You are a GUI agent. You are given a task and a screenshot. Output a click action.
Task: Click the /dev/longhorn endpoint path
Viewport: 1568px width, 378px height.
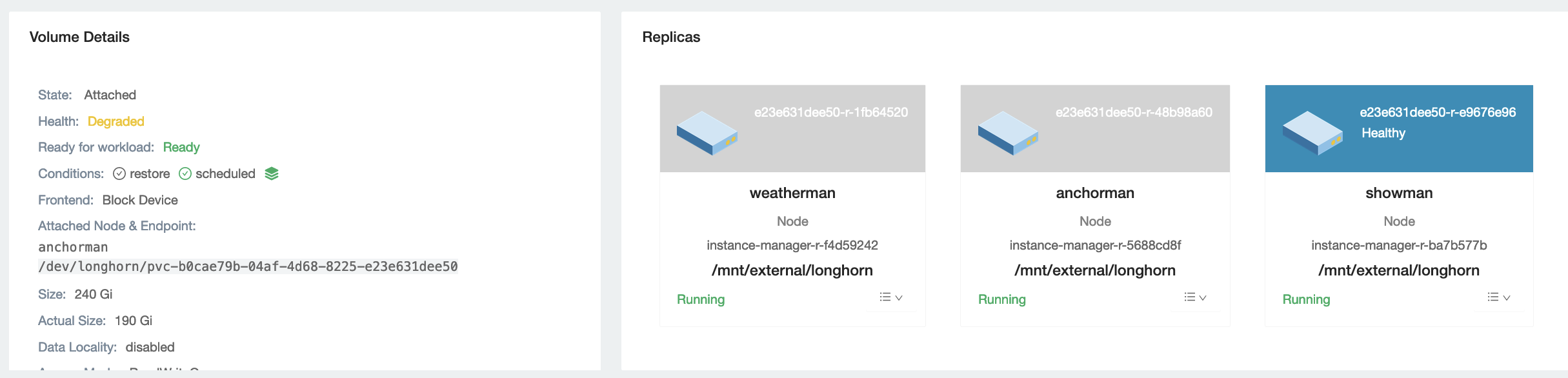pyautogui.click(x=248, y=266)
